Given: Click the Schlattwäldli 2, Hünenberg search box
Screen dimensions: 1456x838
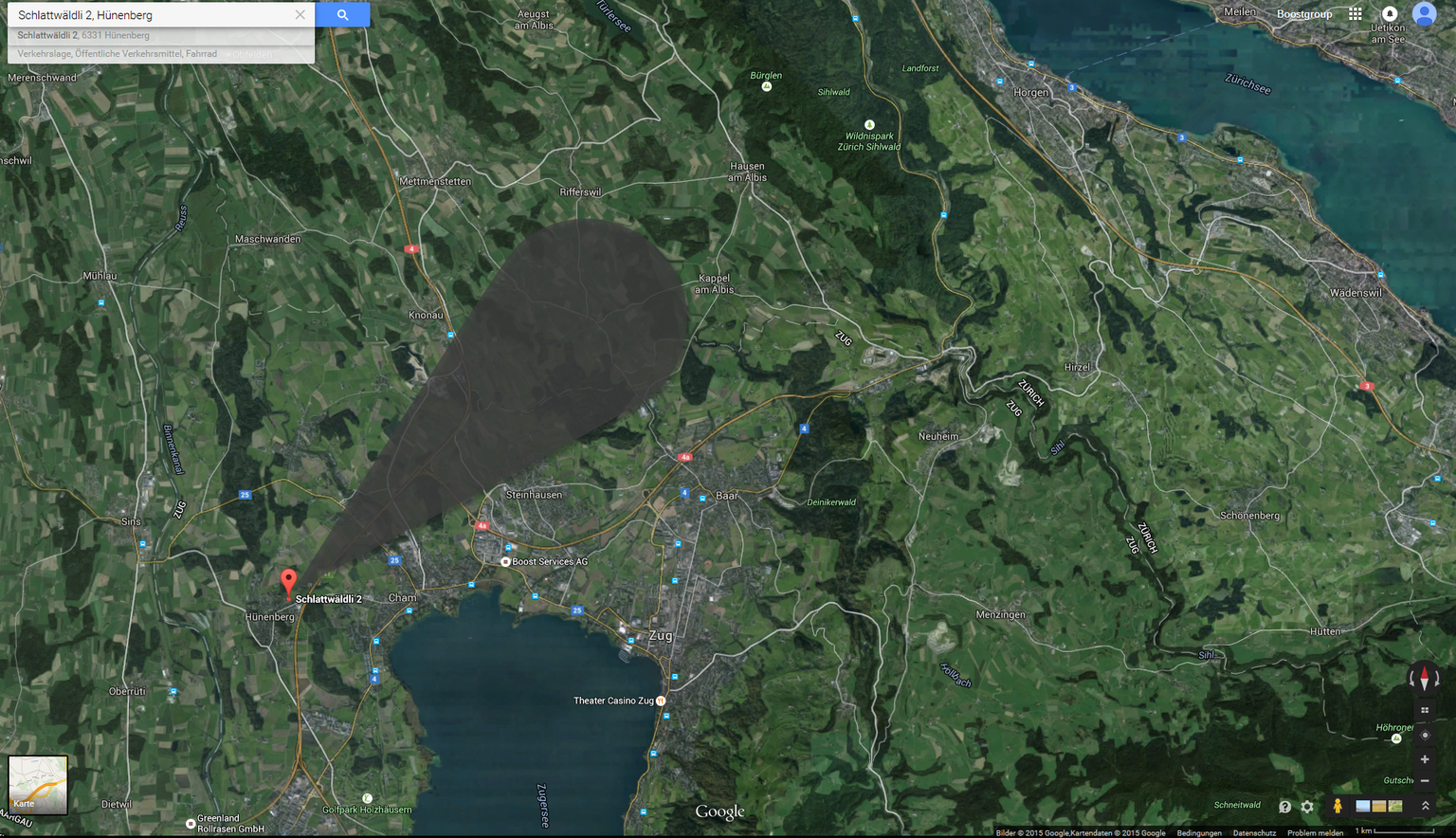Looking at the screenshot, I should coord(152,15).
